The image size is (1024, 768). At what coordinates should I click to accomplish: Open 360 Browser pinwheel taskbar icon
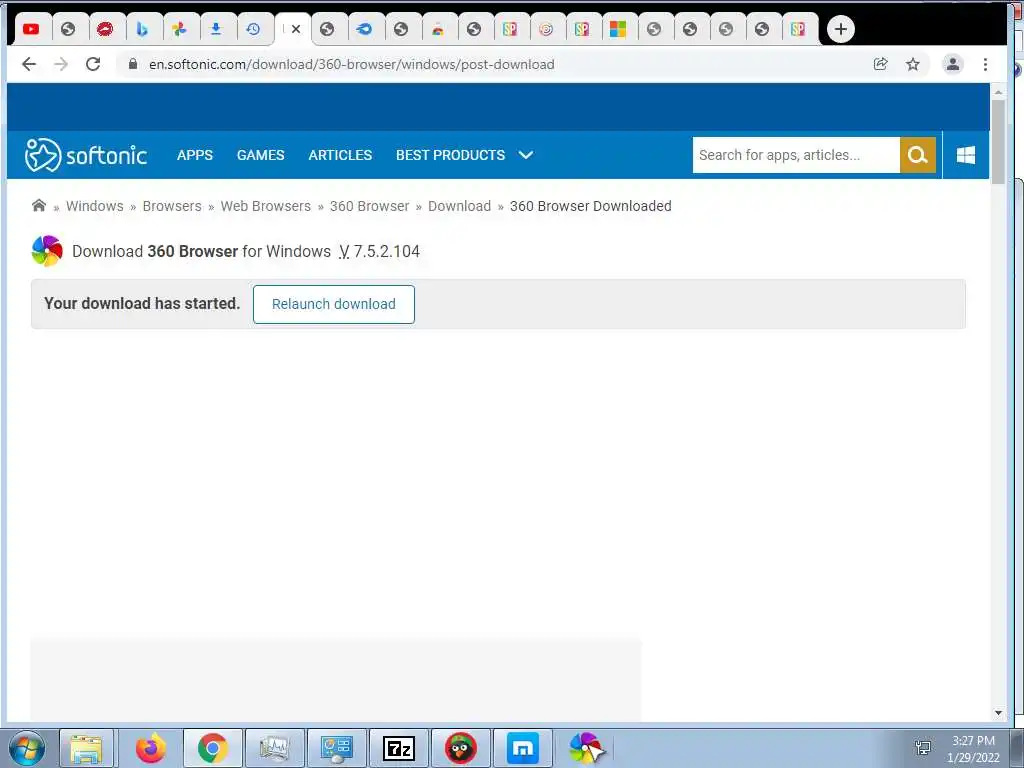point(585,748)
